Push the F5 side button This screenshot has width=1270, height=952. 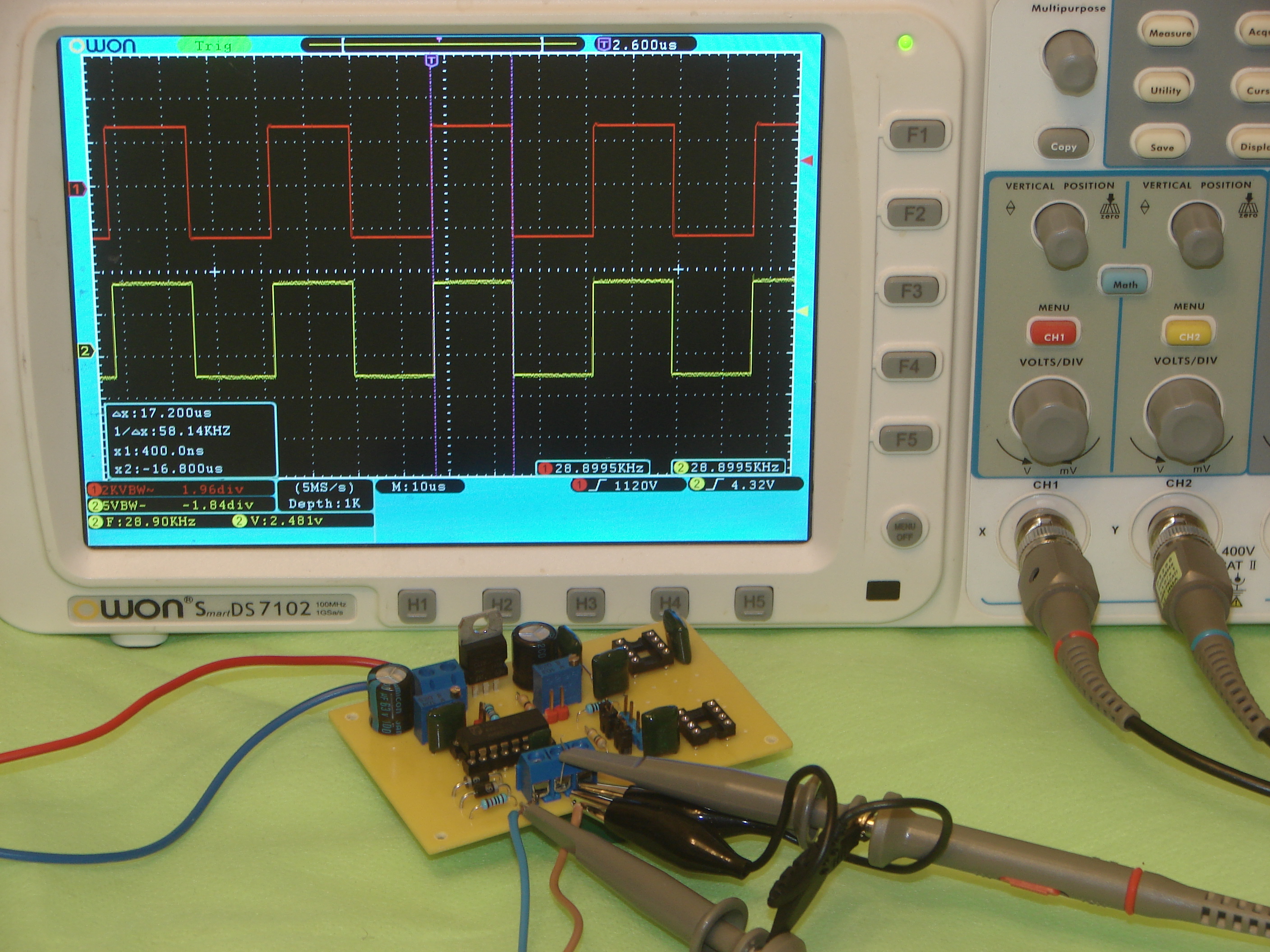[906, 439]
